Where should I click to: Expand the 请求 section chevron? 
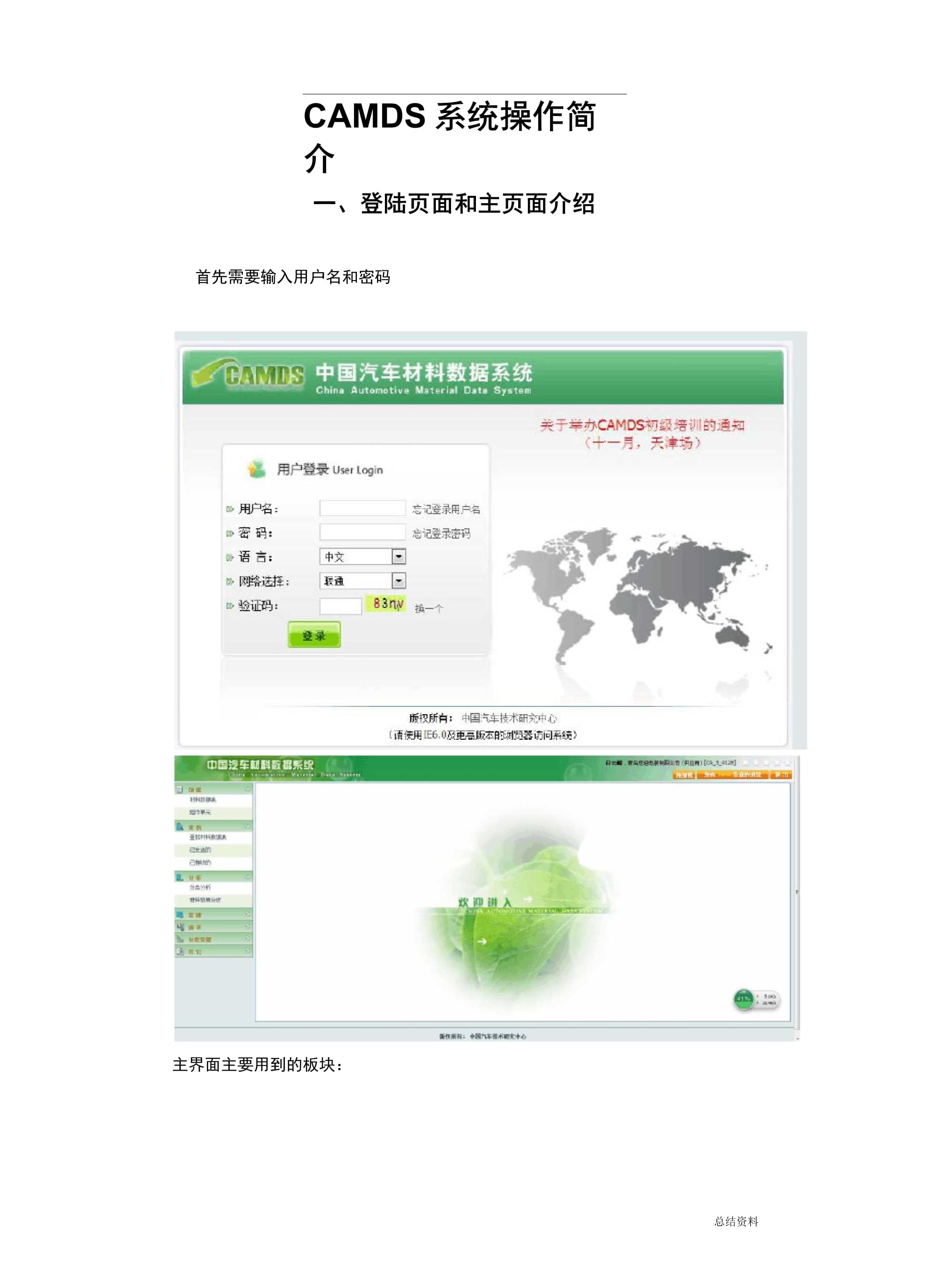[x=248, y=926]
